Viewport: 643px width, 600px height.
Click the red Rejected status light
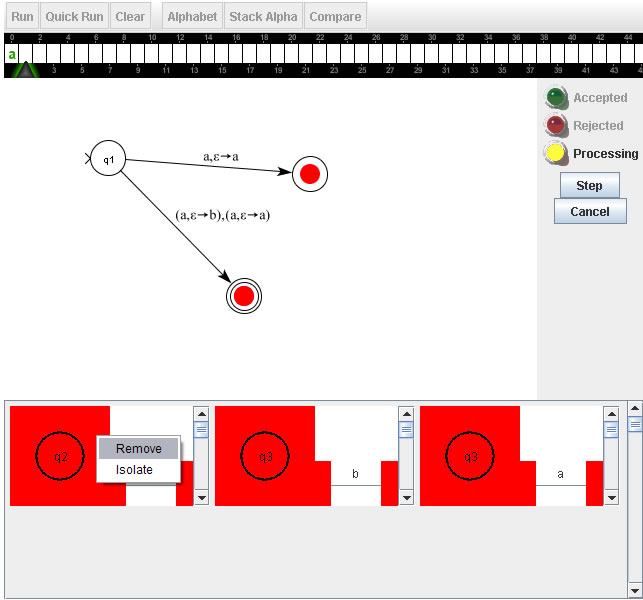pyautogui.click(x=556, y=126)
